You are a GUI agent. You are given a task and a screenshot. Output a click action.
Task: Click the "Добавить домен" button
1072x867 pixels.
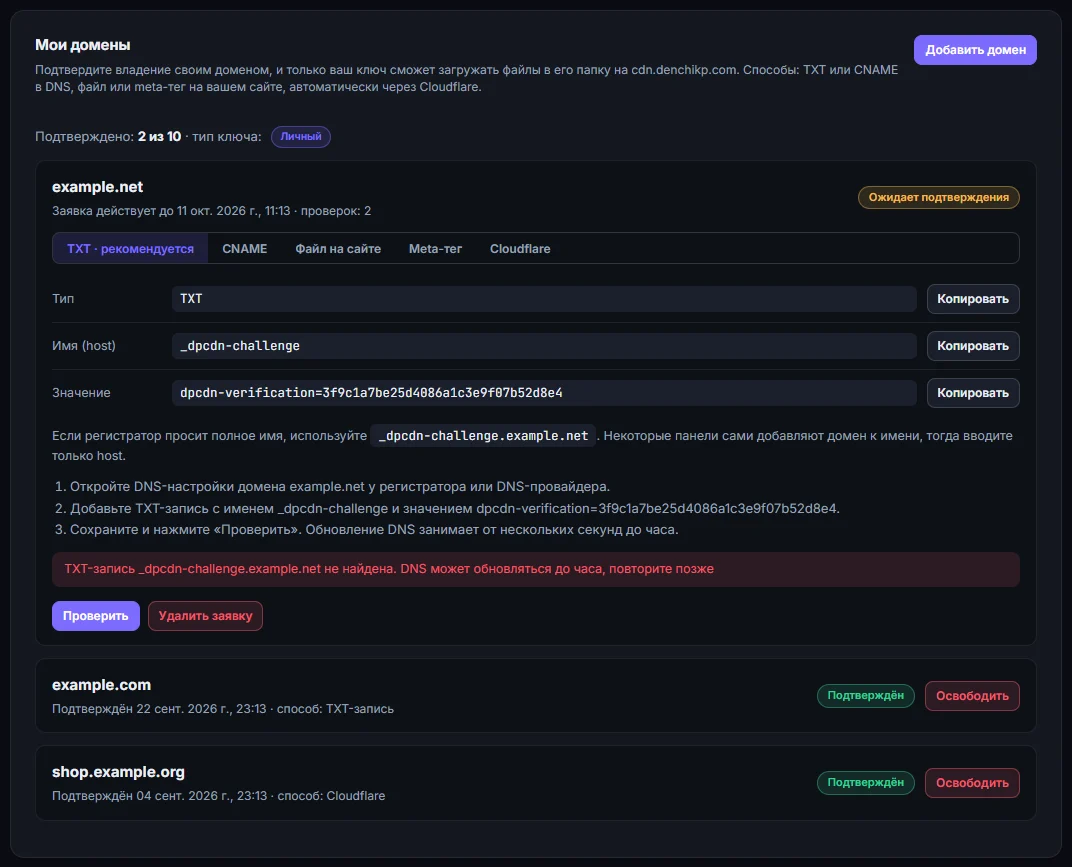point(975,50)
